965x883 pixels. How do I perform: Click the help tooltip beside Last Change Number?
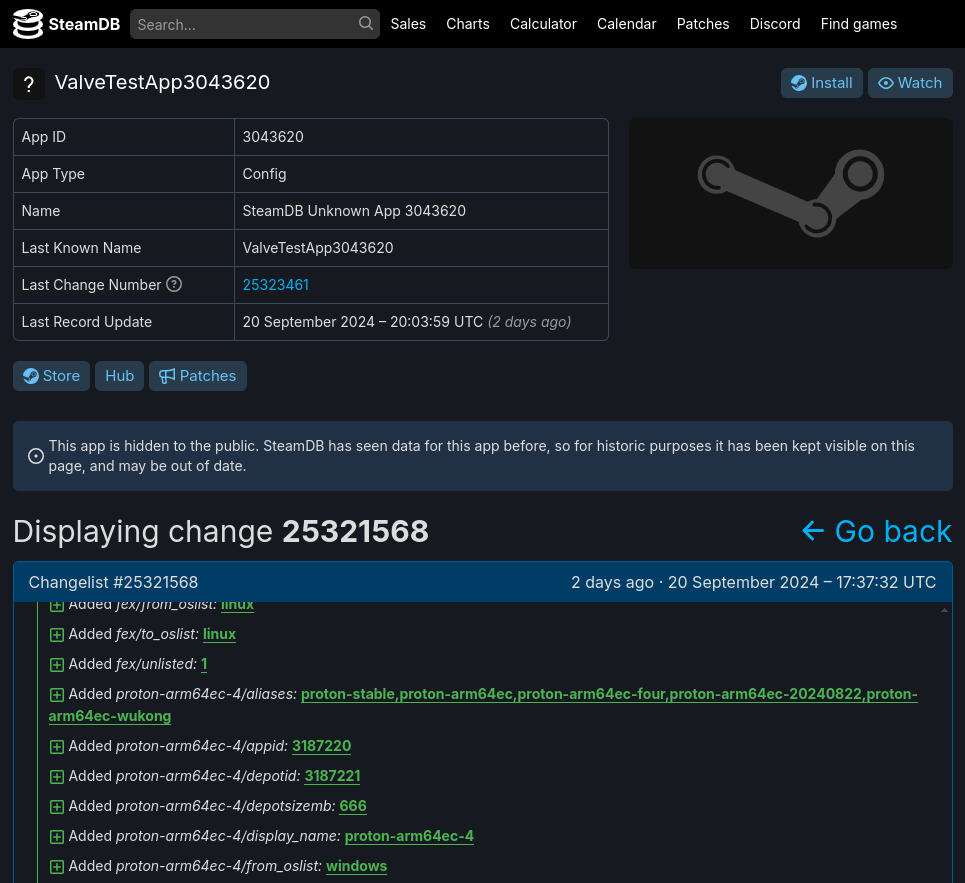pyautogui.click(x=174, y=284)
